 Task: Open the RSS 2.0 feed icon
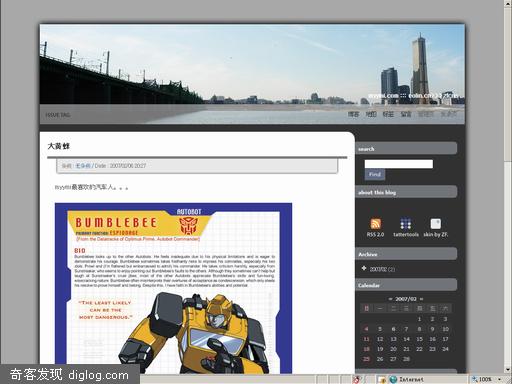[x=376, y=223]
